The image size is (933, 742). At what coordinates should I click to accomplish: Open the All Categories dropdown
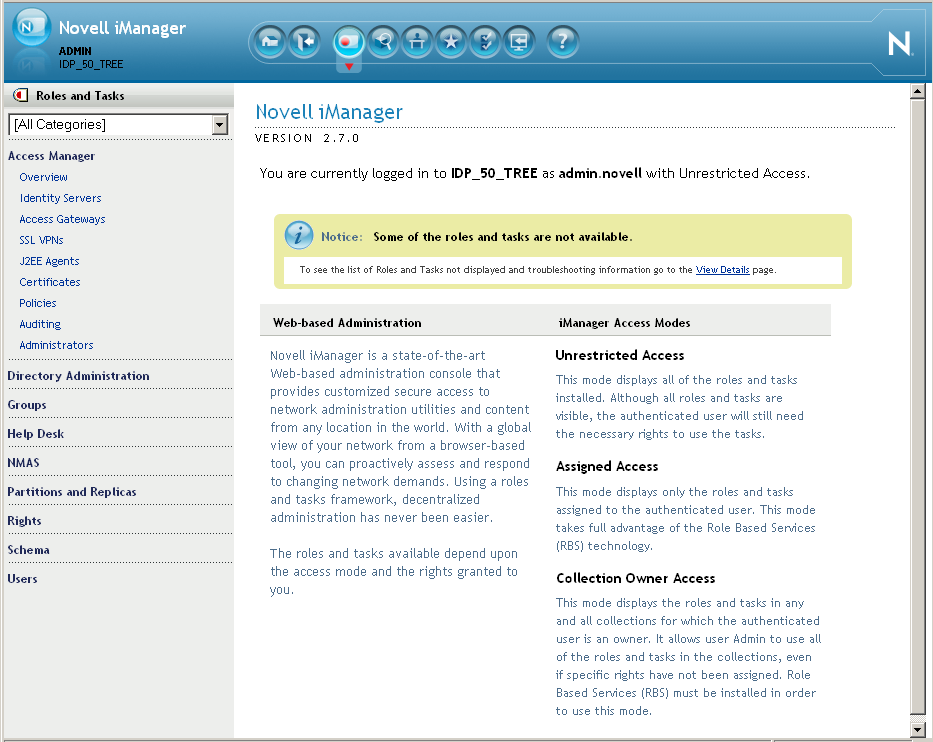118,124
